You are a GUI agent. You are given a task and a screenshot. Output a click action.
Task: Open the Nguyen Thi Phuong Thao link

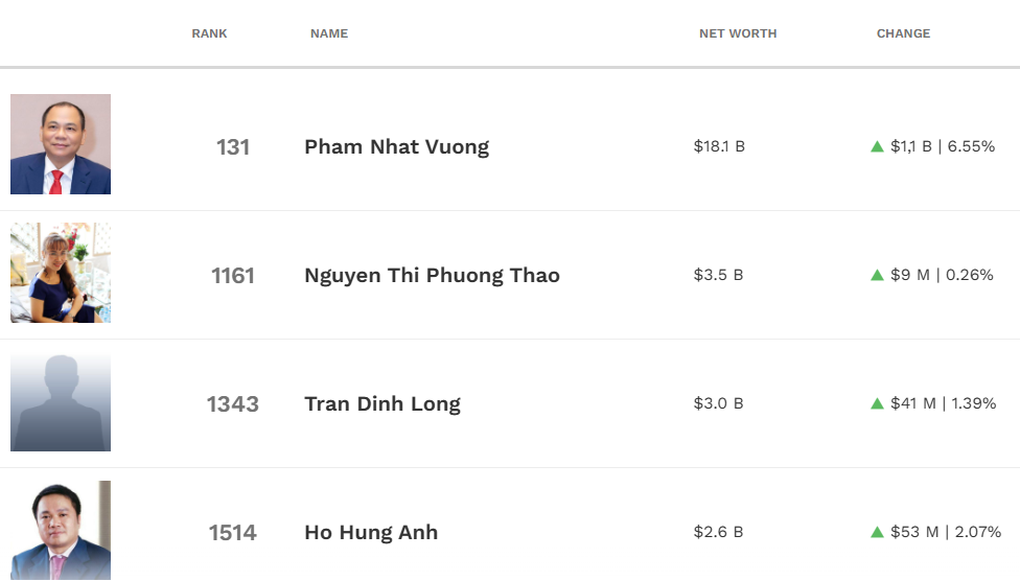(432, 276)
